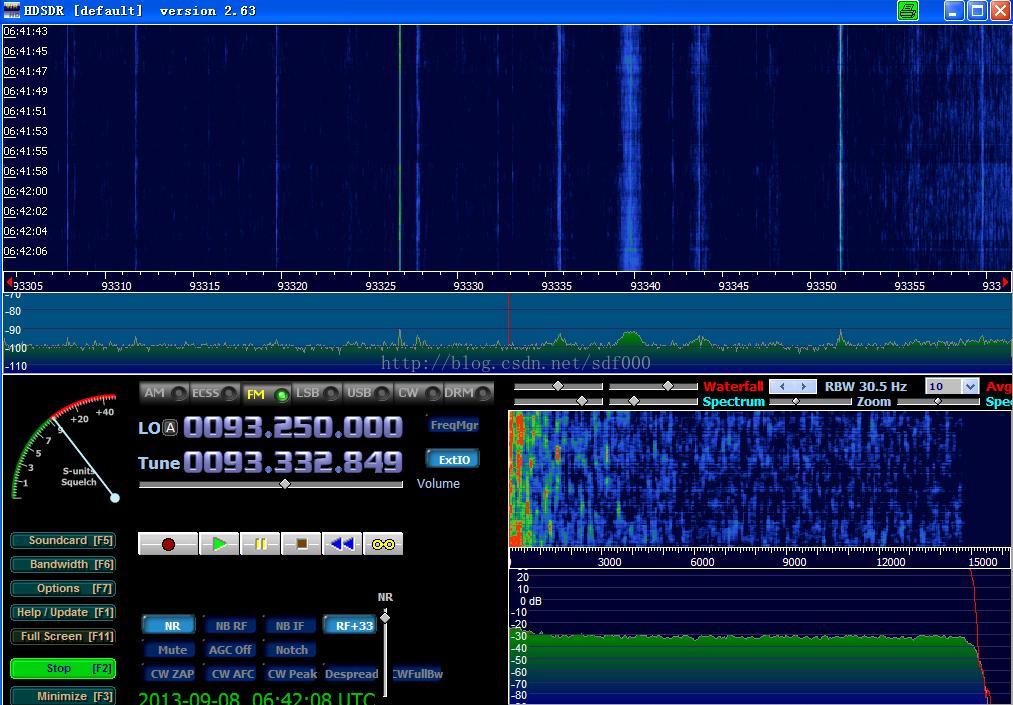1013x705 pixels.
Task: Click 93340 on the RF frequency scale
Action: coord(645,286)
